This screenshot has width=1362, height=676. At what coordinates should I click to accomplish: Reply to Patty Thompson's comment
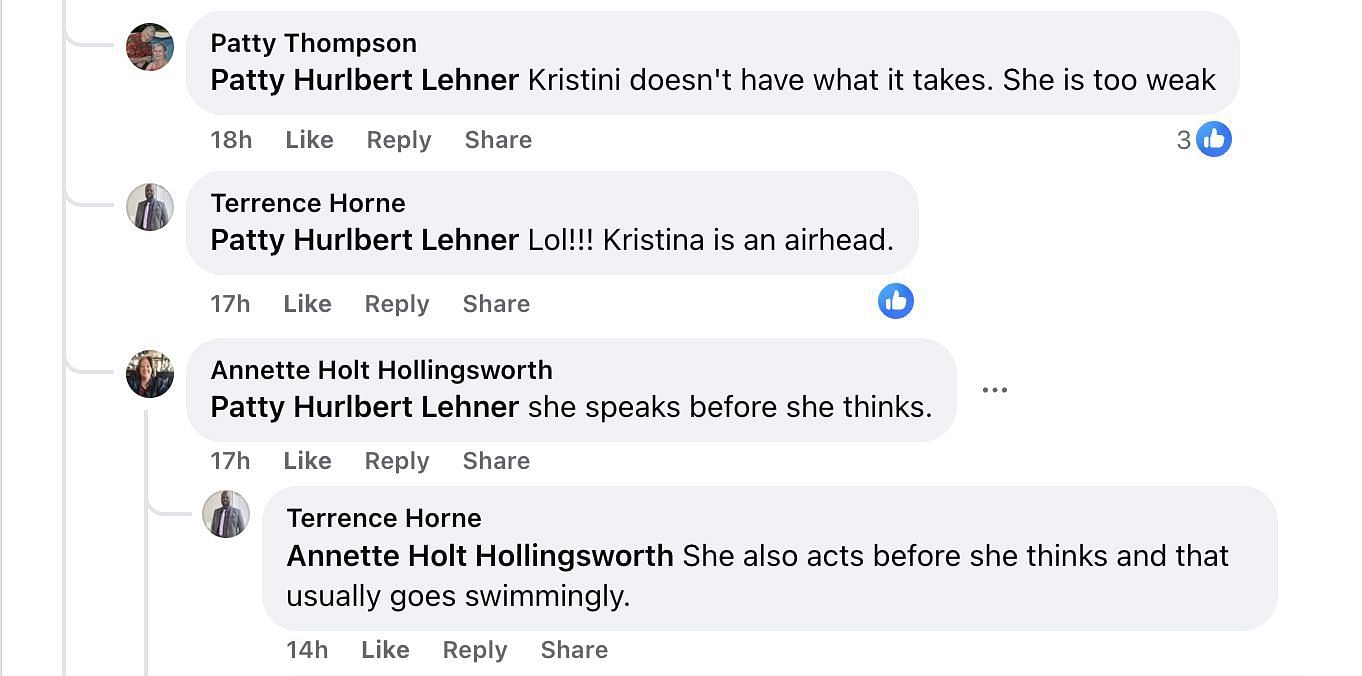(x=398, y=140)
